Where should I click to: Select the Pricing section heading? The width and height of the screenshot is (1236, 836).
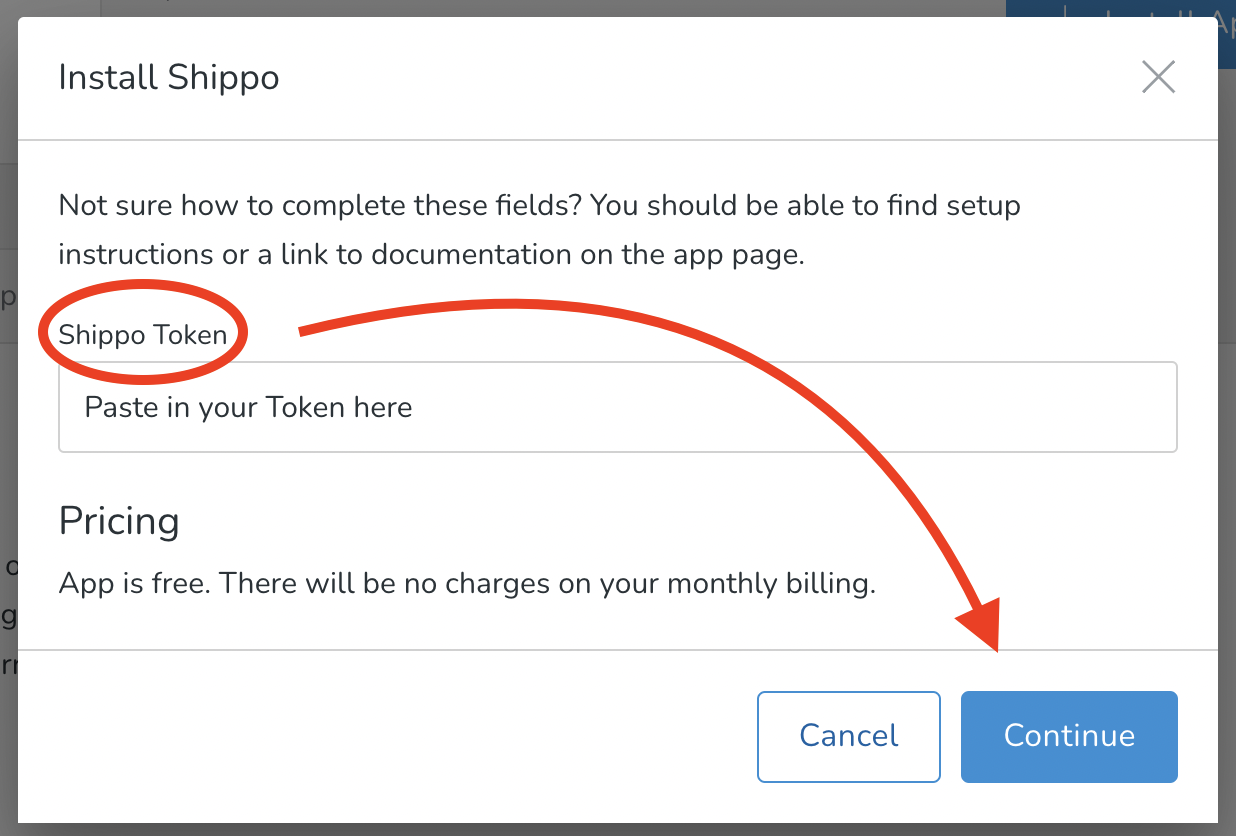119,521
